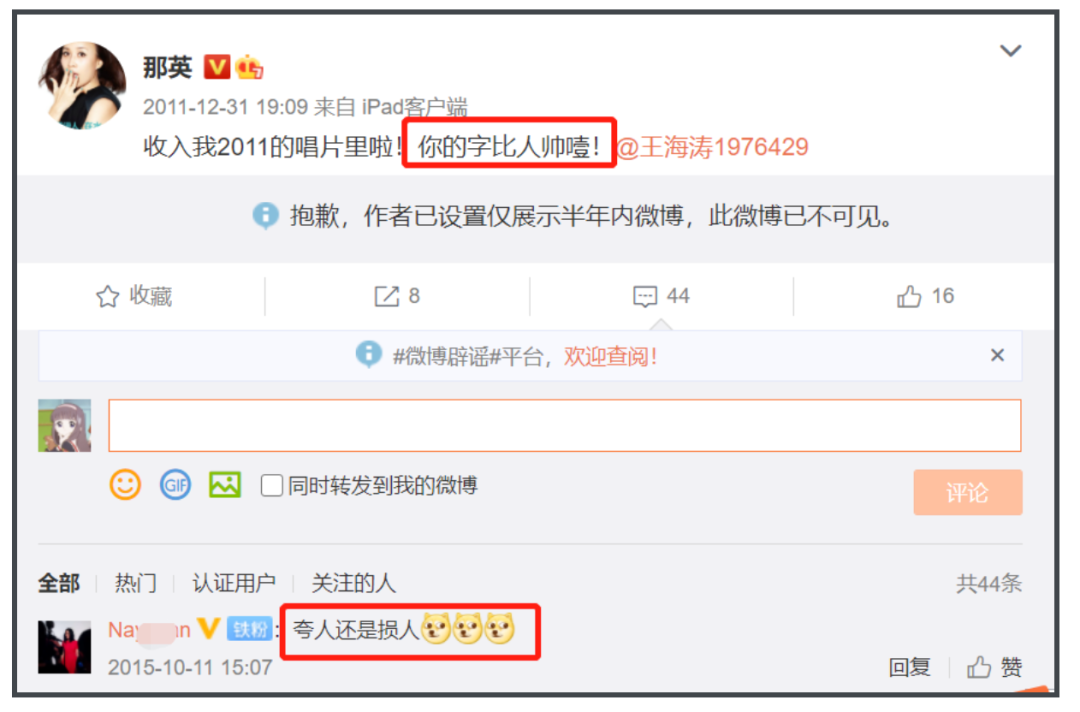
Task: Click the repost icon showing 8
Action: pos(386,296)
